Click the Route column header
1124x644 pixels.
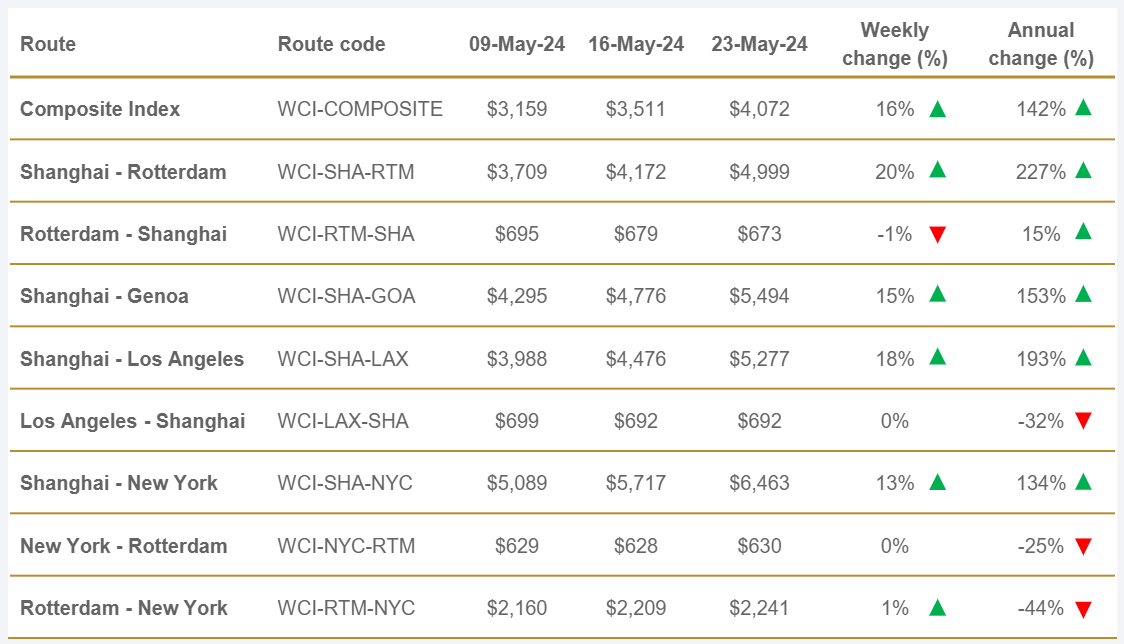[x=48, y=44]
